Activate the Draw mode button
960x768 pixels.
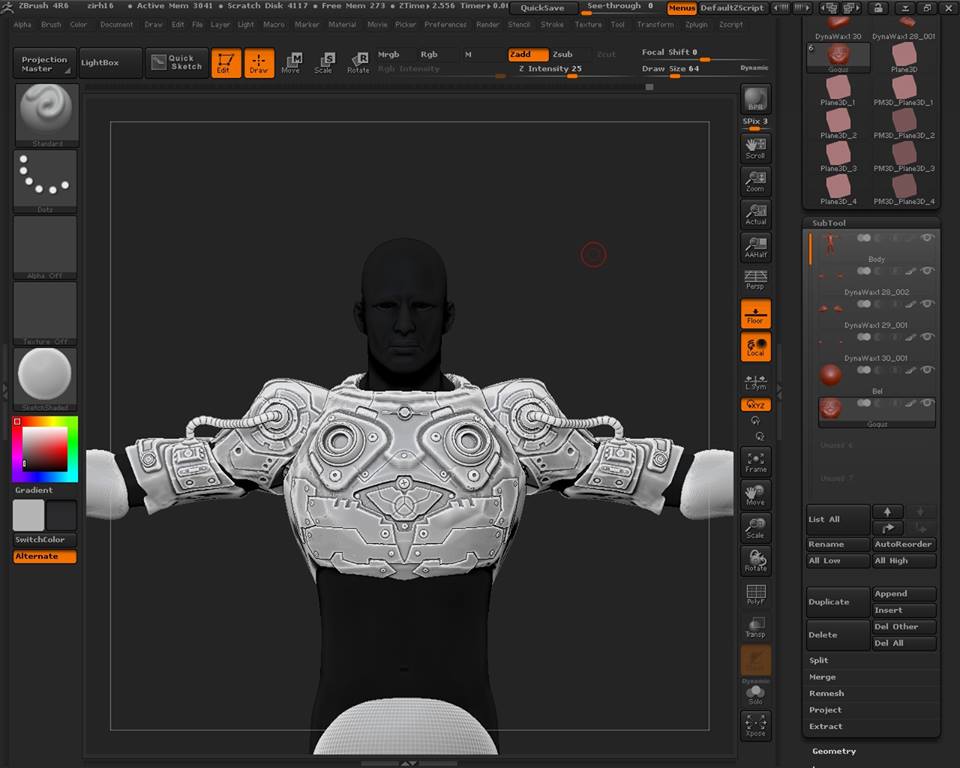[x=259, y=63]
